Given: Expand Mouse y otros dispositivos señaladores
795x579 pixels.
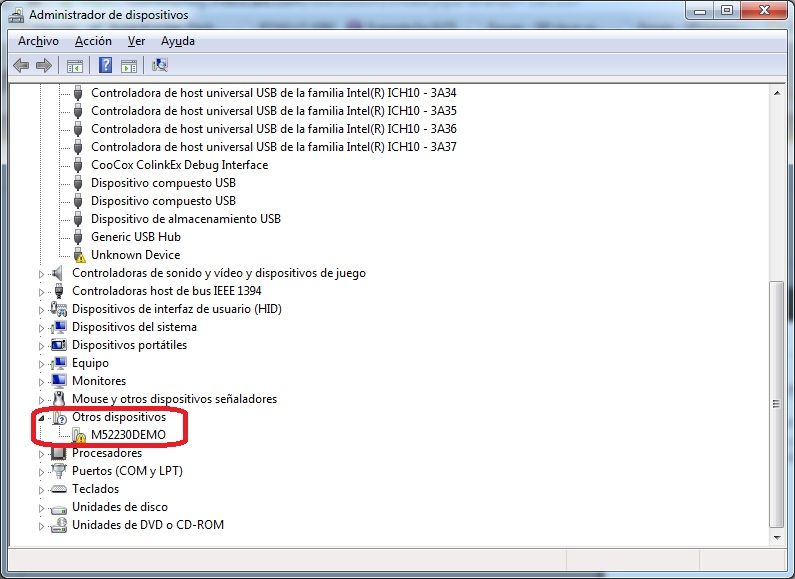Looking at the screenshot, I should pos(42,400).
